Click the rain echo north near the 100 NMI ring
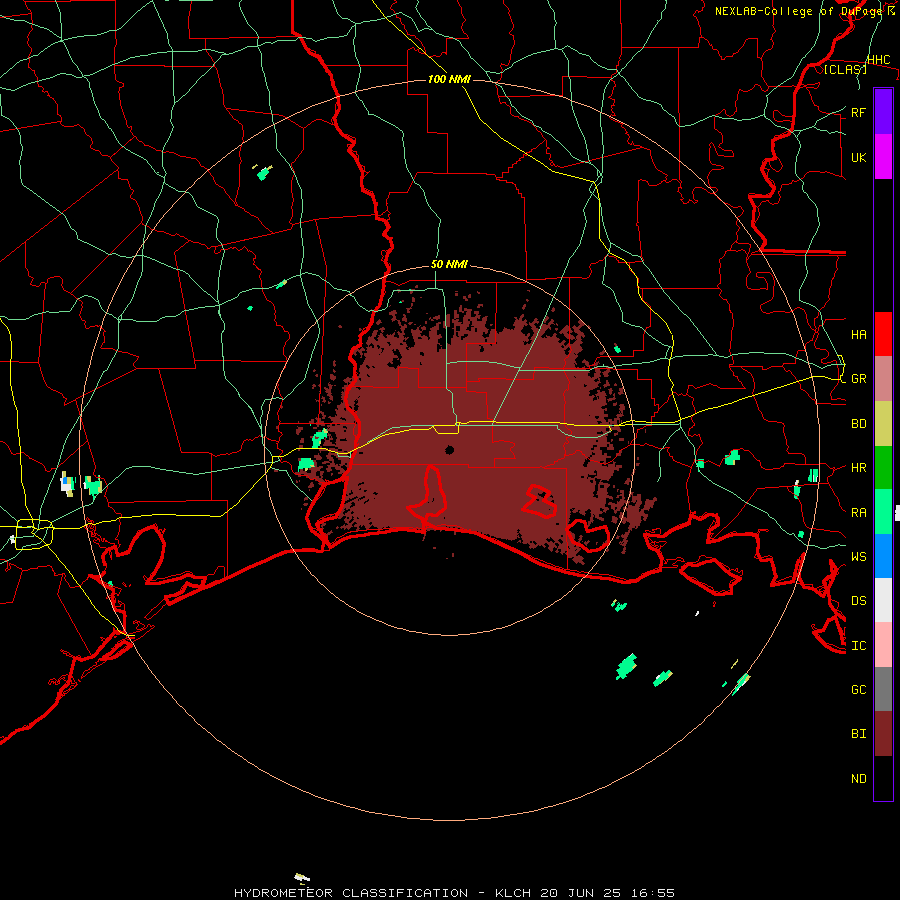 (x=265, y=172)
